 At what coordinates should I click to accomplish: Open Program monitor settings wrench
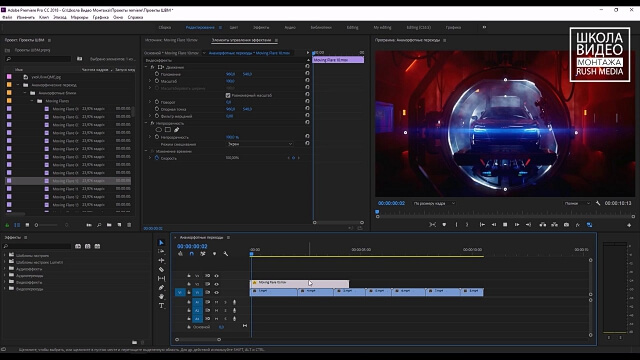(x=598, y=203)
